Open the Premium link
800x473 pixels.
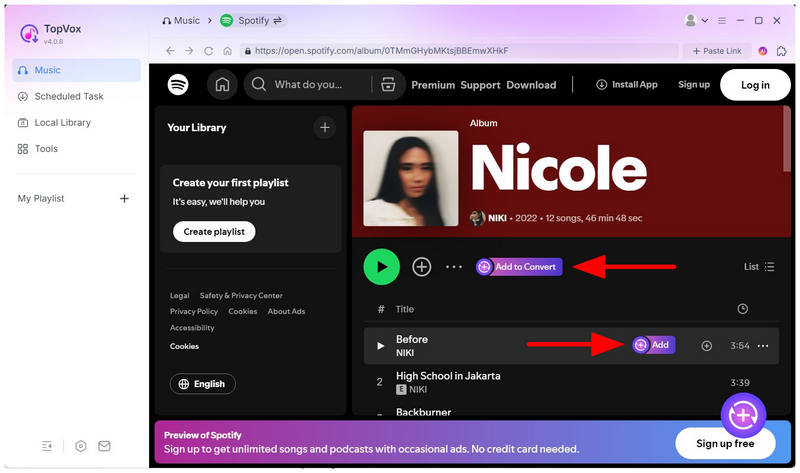tap(433, 85)
